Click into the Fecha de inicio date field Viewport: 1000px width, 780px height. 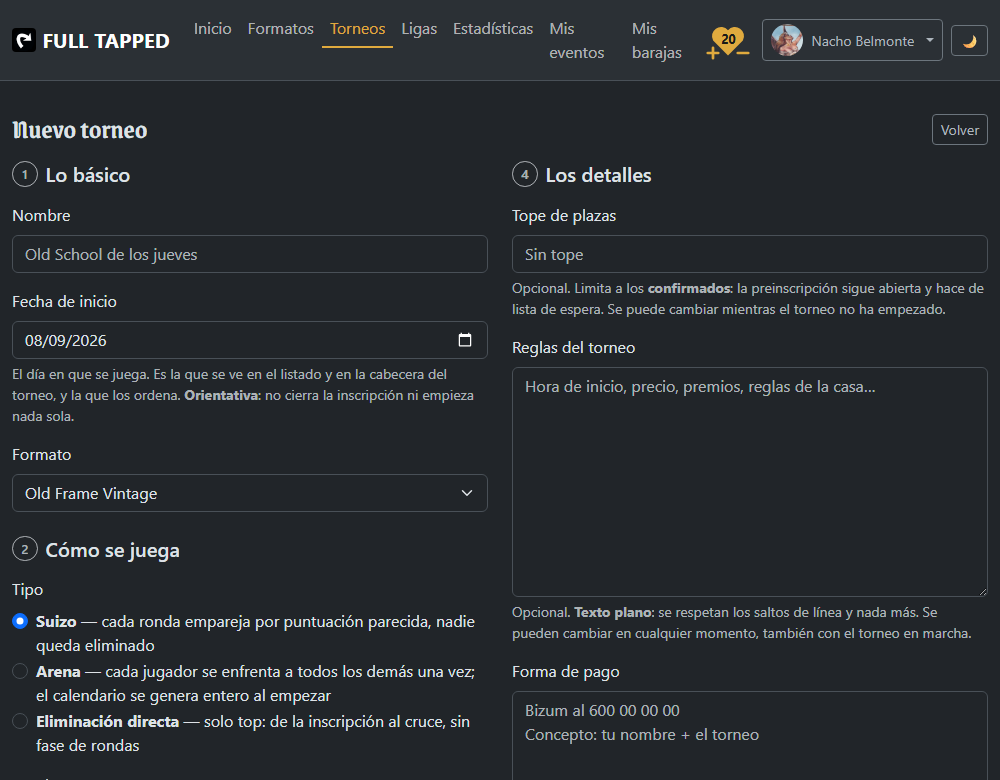[250, 340]
